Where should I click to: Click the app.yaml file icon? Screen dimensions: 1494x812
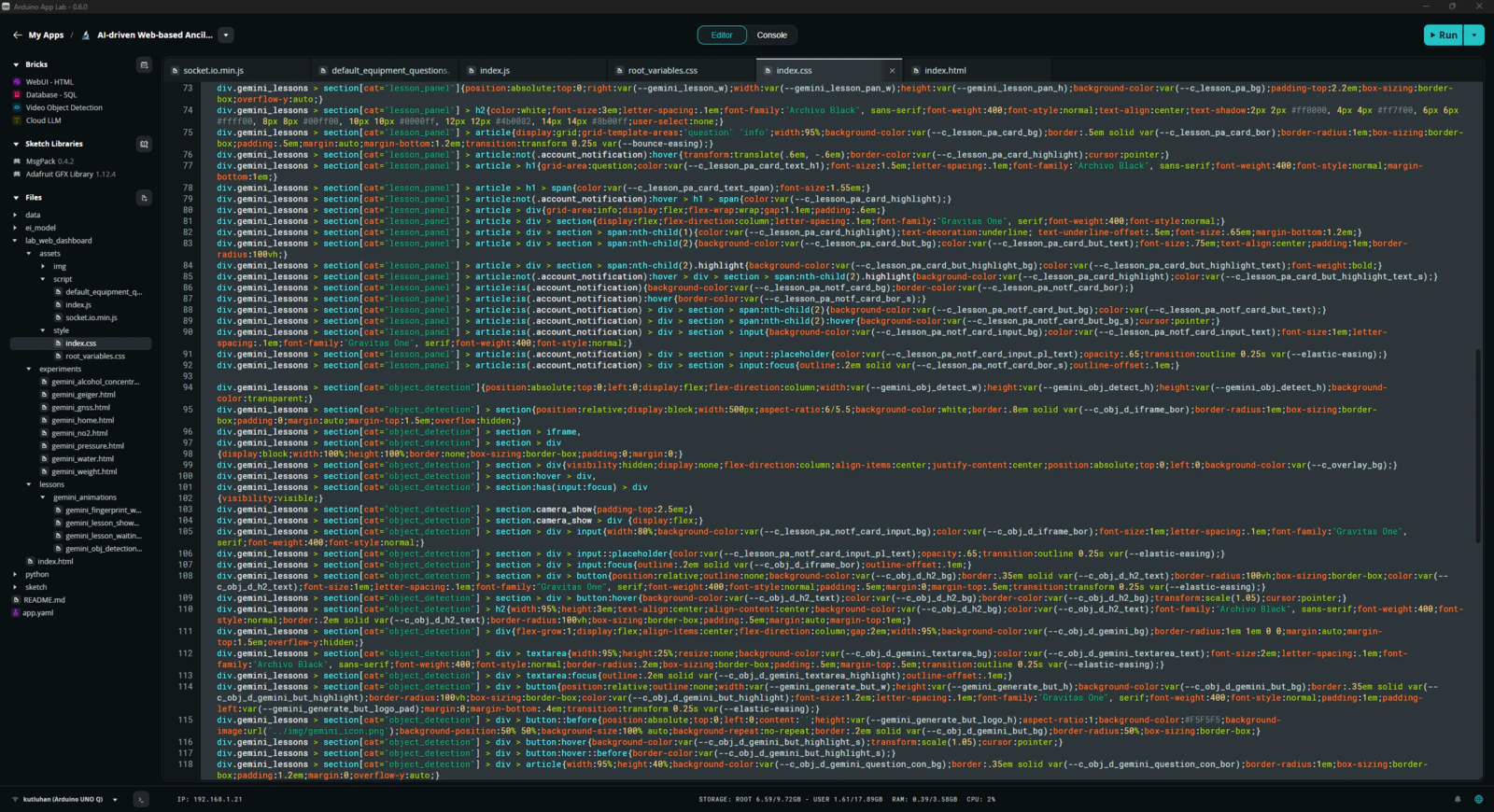17,613
